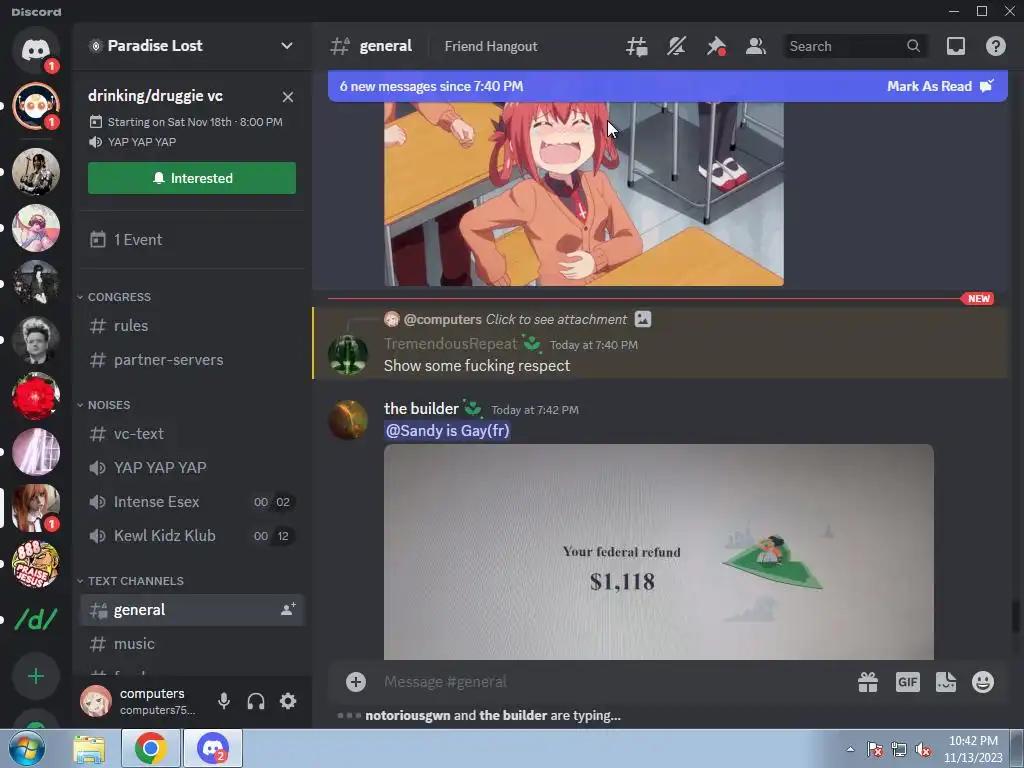
Task: Jump to 6 new messages banner text
Action: click(x=431, y=86)
